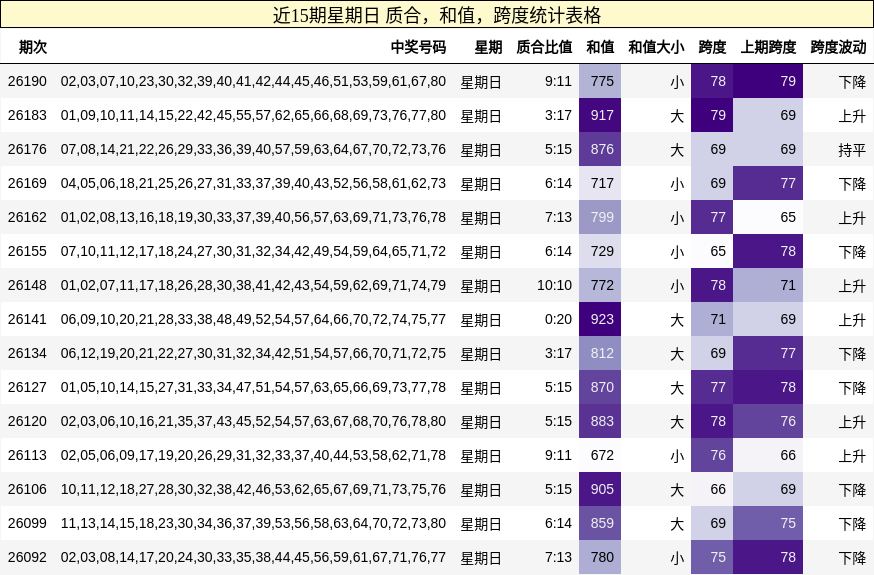Click size 大 in row 26127
874x575 pixels.
coord(677,388)
